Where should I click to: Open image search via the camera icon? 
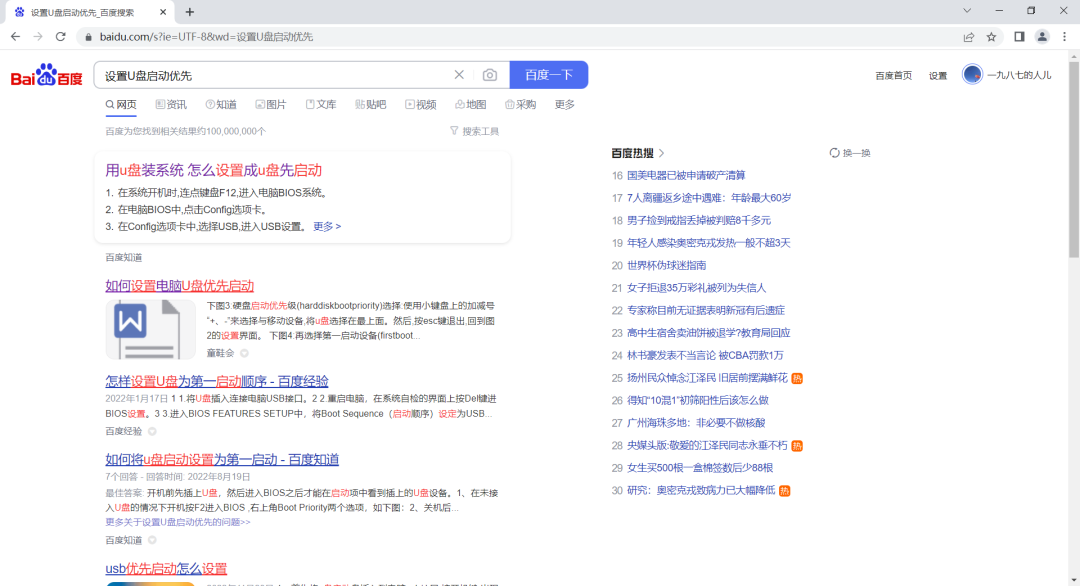pos(490,75)
